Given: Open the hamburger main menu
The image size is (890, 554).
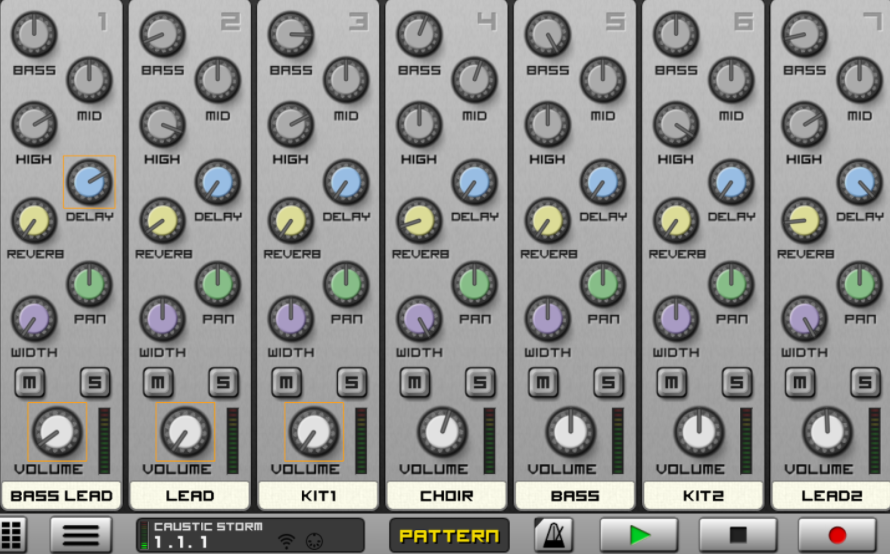Looking at the screenshot, I should [81, 535].
